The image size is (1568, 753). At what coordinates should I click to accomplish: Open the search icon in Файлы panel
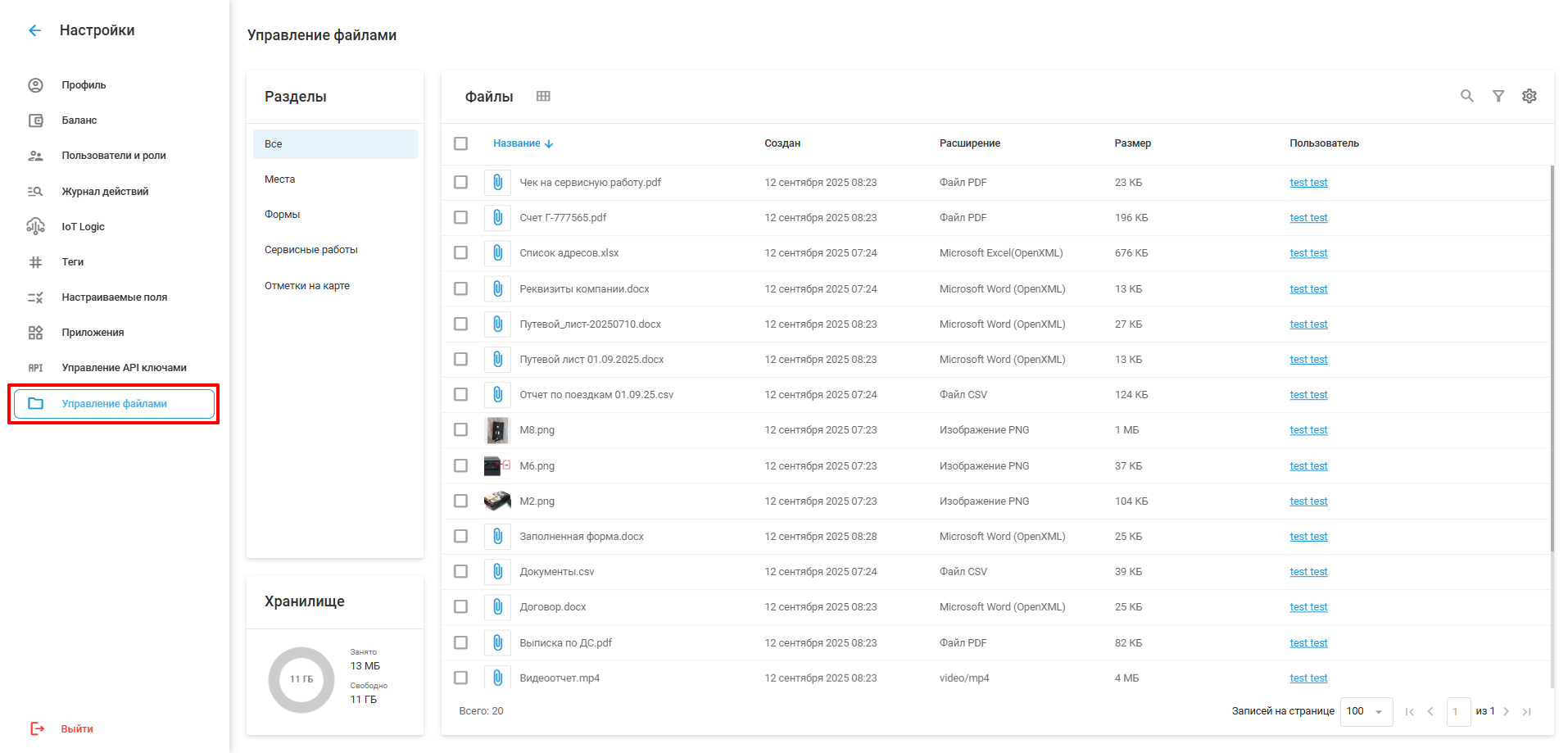pyautogui.click(x=1466, y=96)
